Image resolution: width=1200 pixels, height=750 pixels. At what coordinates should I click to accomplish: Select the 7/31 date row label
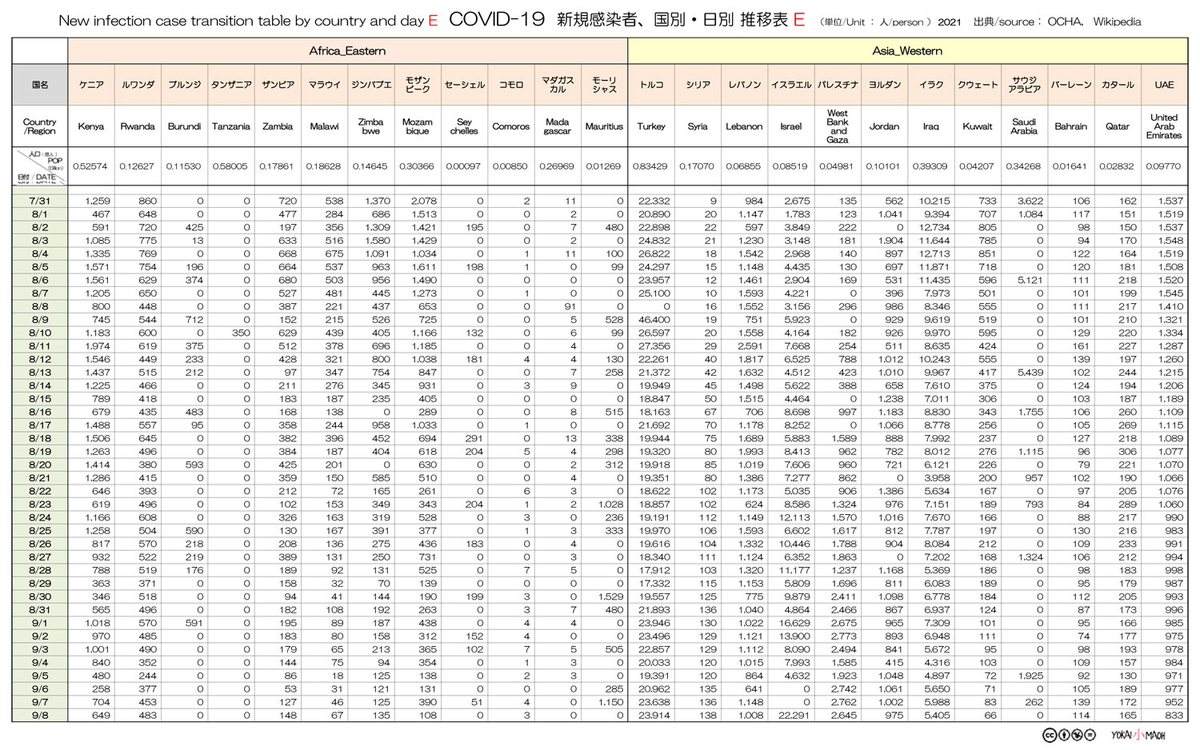[40, 201]
